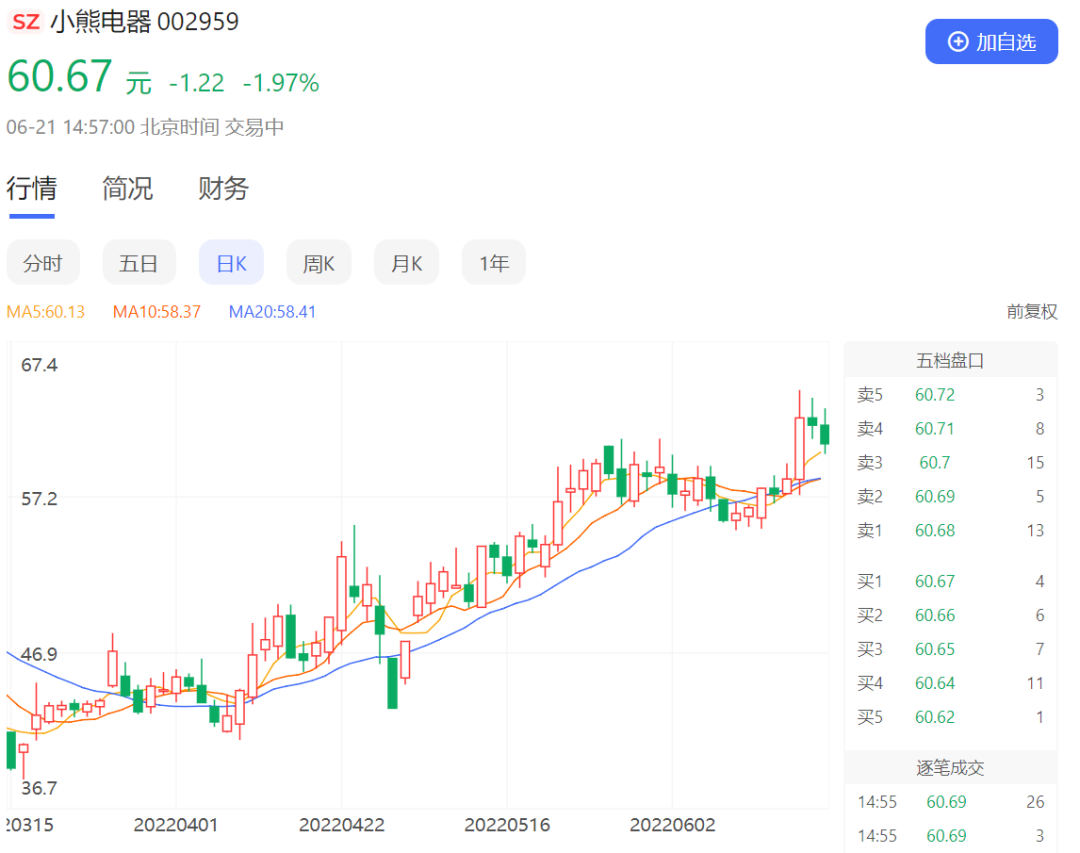Select the 五日 chart view
This screenshot has height=853, width=1080.
(x=138, y=263)
